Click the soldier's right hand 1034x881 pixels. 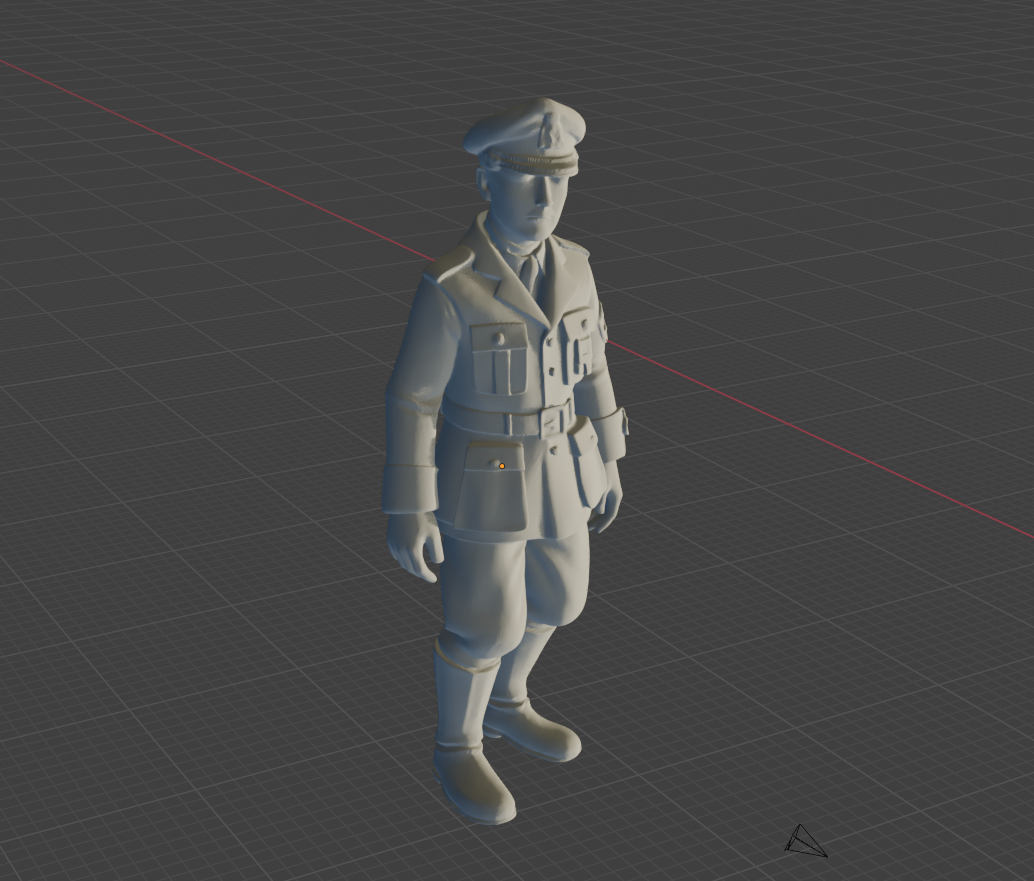point(415,550)
